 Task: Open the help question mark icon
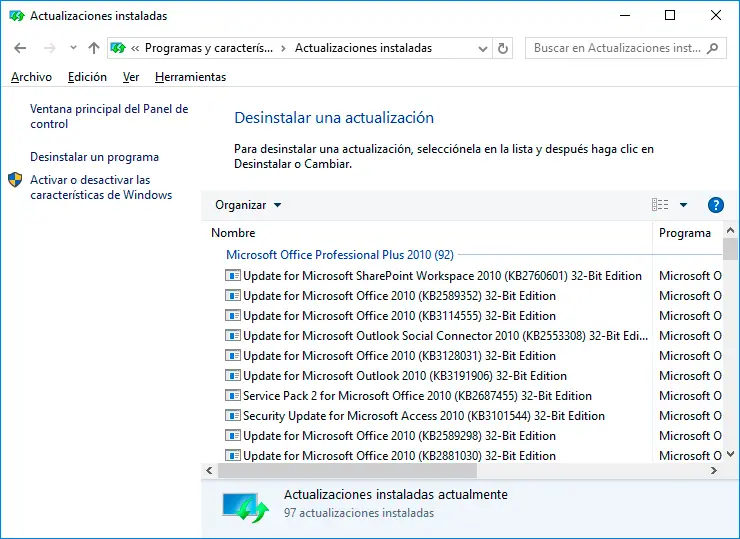click(x=715, y=205)
